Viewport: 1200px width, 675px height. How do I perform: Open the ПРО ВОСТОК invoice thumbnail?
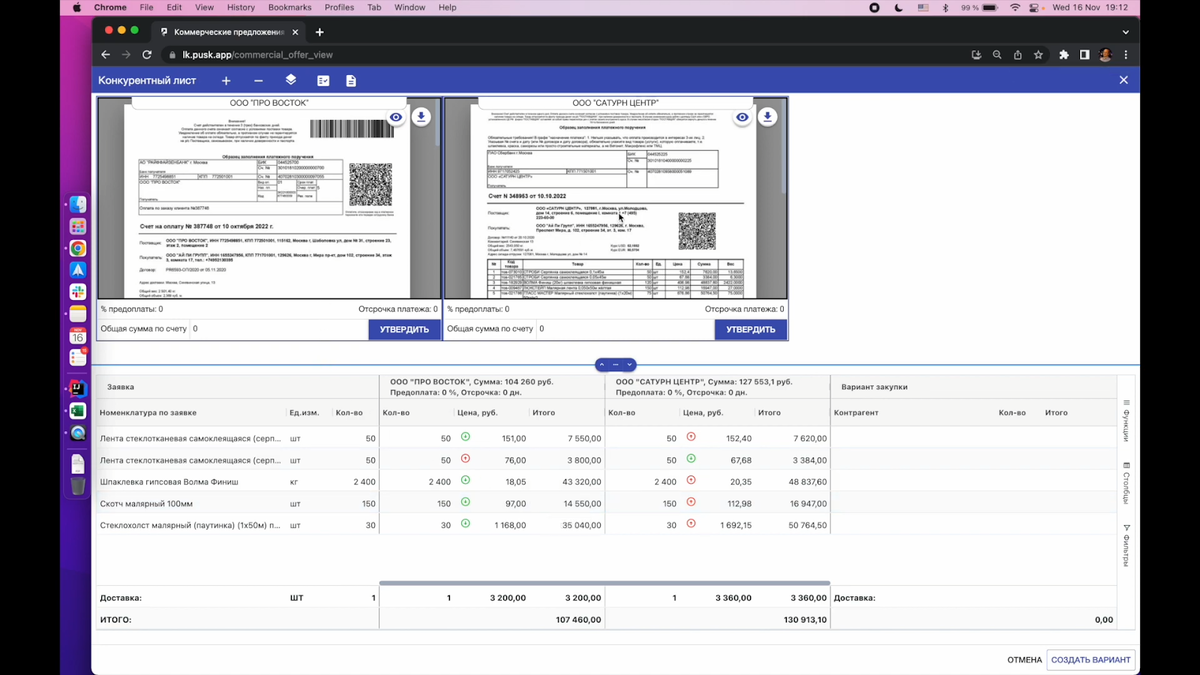(268, 200)
